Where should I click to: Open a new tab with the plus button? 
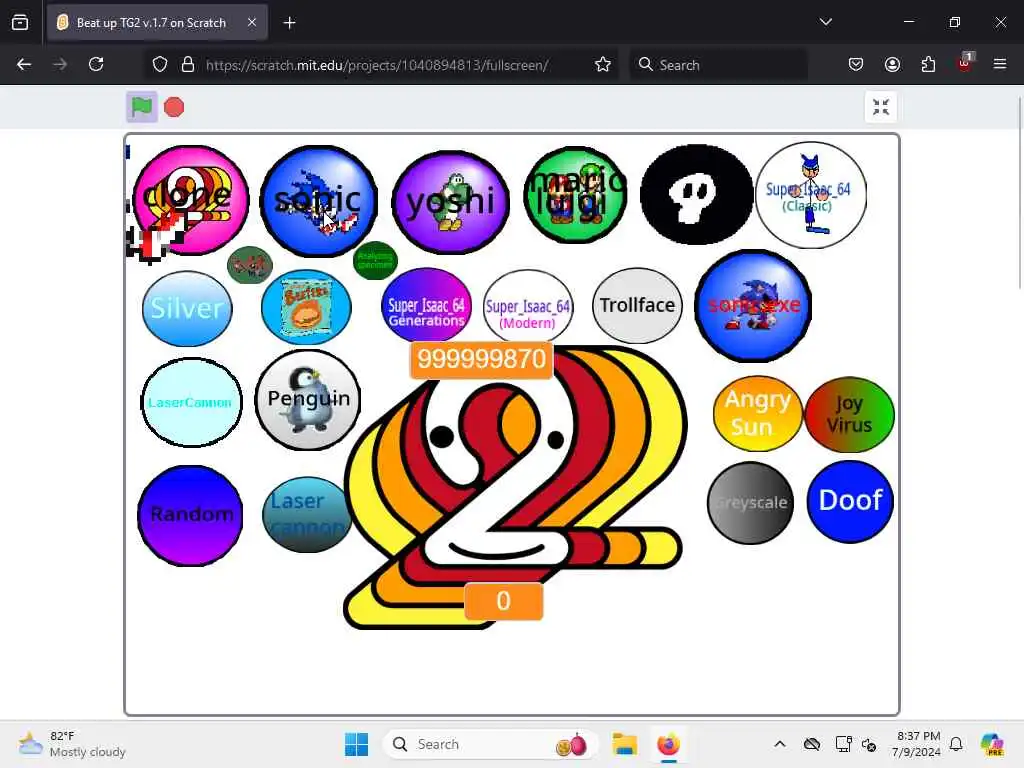click(289, 23)
